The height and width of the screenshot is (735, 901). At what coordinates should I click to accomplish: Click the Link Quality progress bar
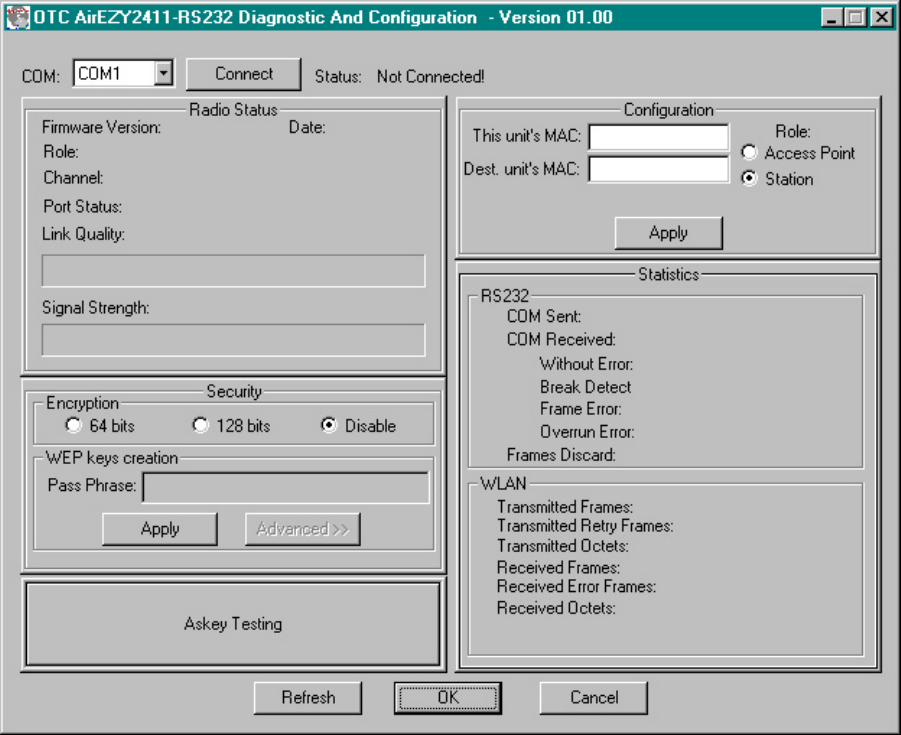pyautogui.click(x=233, y=271)
